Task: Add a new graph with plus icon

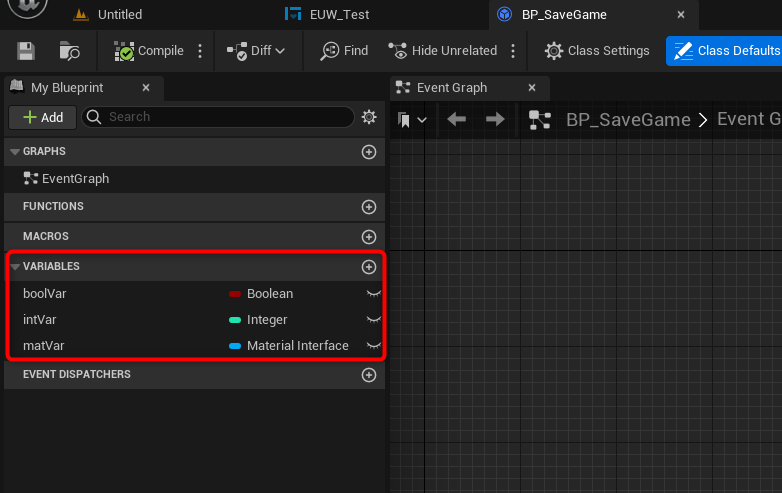Action: tap(369, 152)
